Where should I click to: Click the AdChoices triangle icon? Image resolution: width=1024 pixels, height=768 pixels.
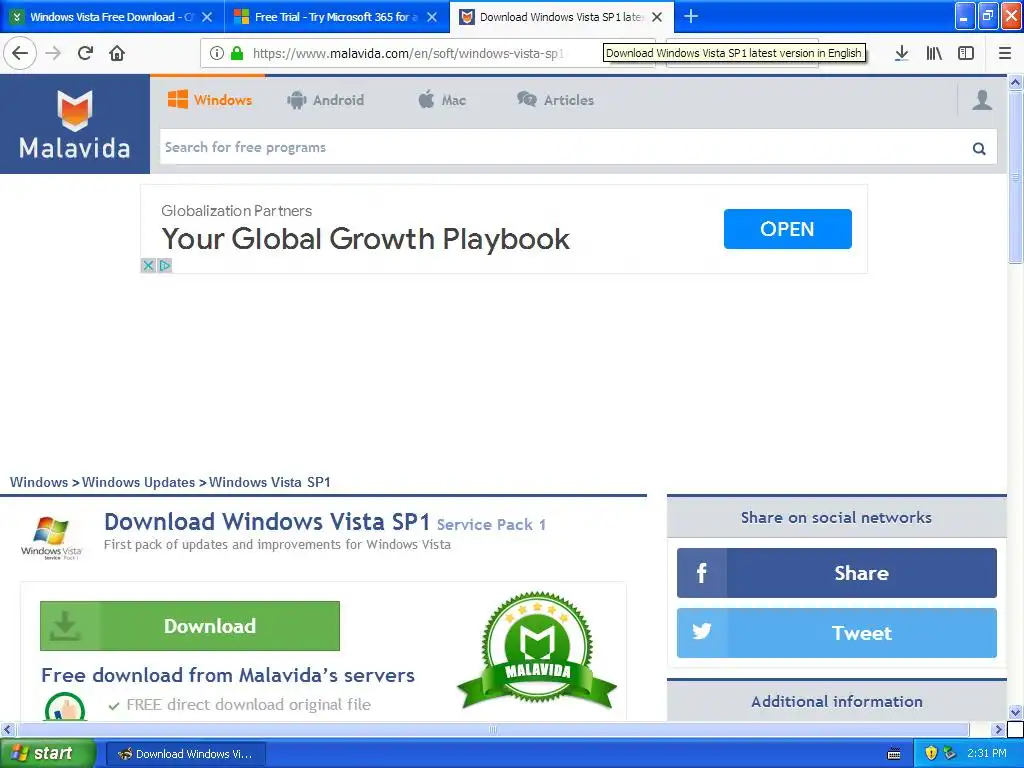(165, 266)
